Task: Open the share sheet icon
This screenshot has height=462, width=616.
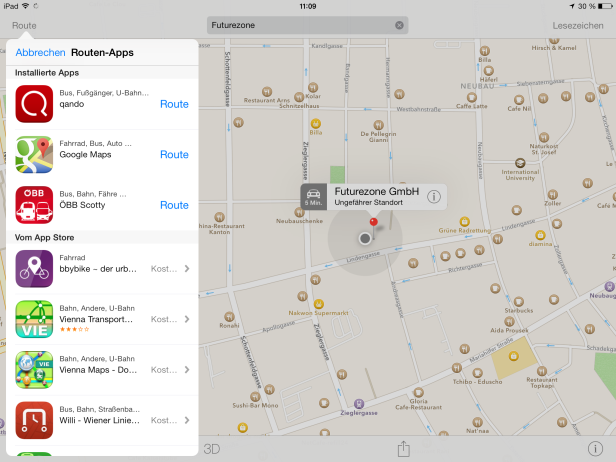Action: pos(403,448)
